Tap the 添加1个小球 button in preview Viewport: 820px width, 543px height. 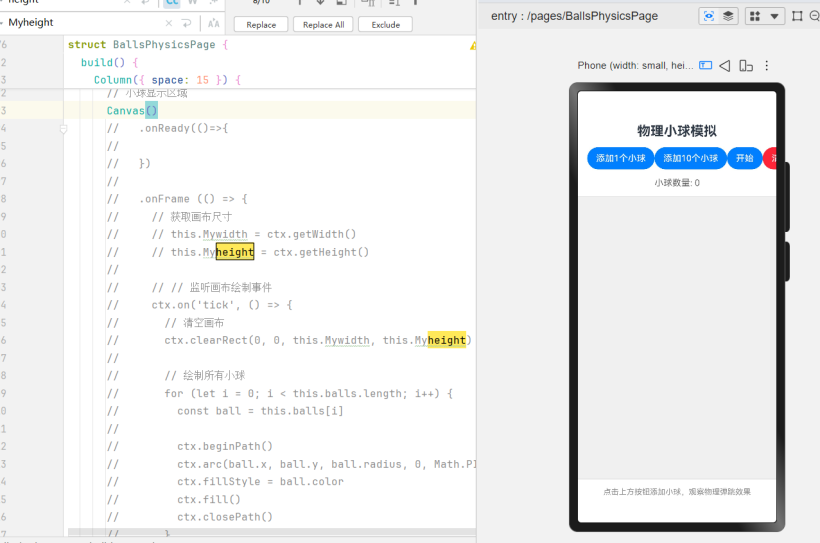click(x=620, y=158)
